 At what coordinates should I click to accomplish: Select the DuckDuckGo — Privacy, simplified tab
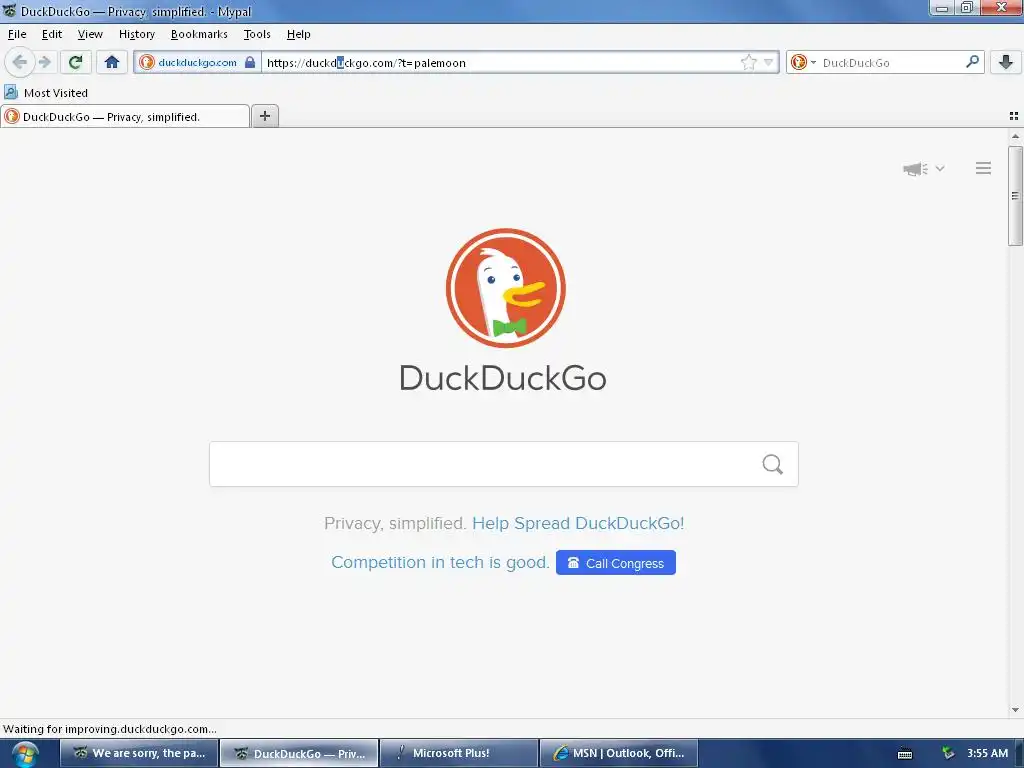pos(125,117)
